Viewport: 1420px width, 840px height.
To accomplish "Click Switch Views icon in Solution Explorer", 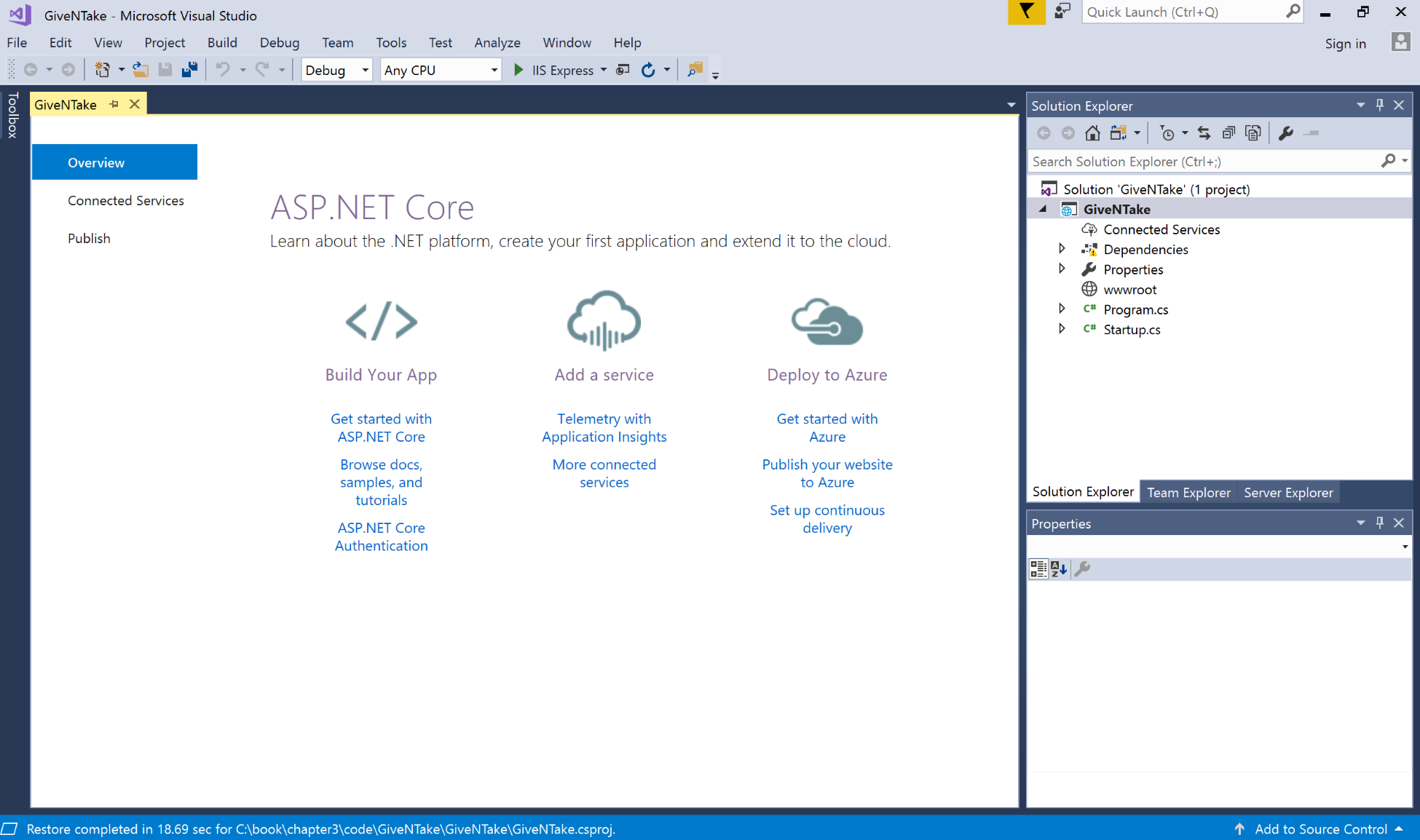I will 1119,133.
